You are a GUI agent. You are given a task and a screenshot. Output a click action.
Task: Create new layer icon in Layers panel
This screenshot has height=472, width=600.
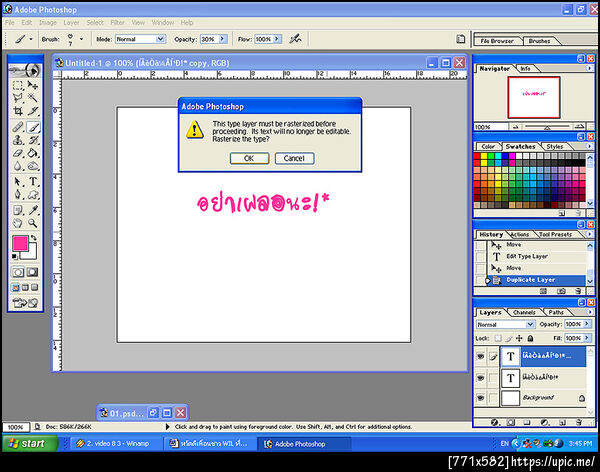[x=562, y=422]
